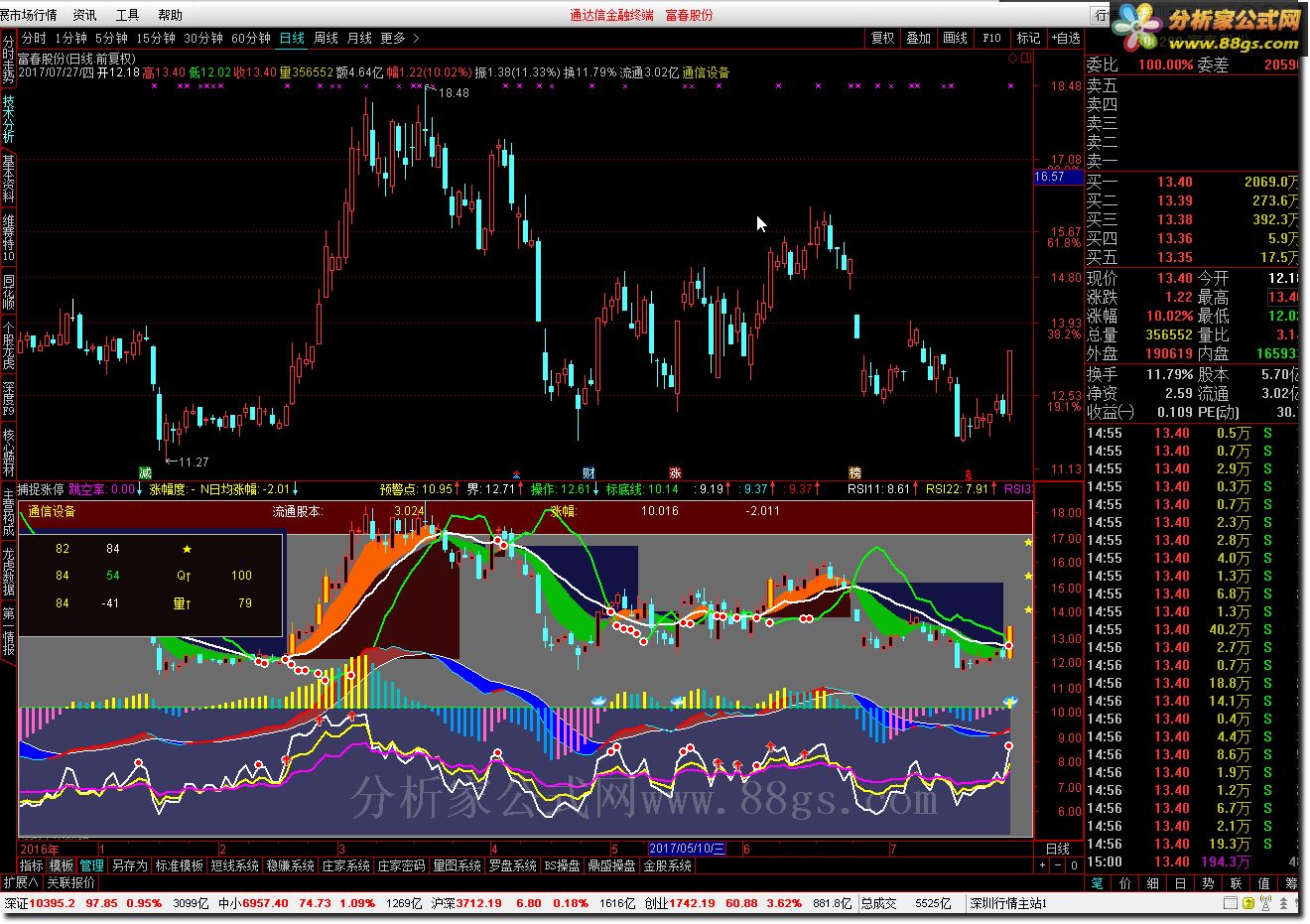Open 同花顺 sidebar tab

[8, 293]
